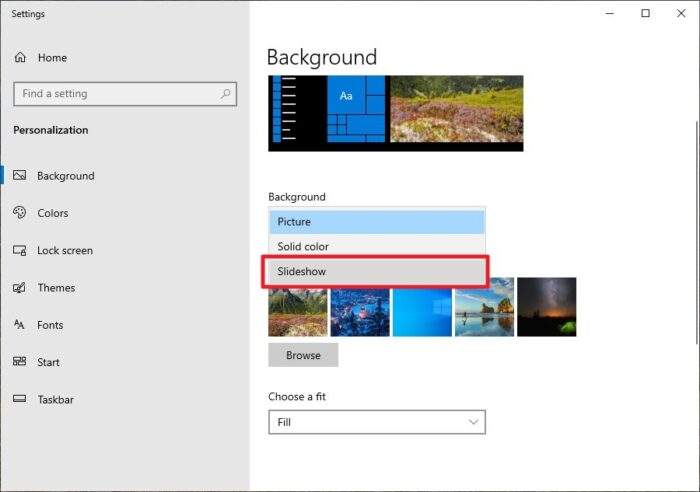Image resolution: width=700 pixels, height=492 pixels.
Task: Click the Colors palette icon
Action: 20,213
